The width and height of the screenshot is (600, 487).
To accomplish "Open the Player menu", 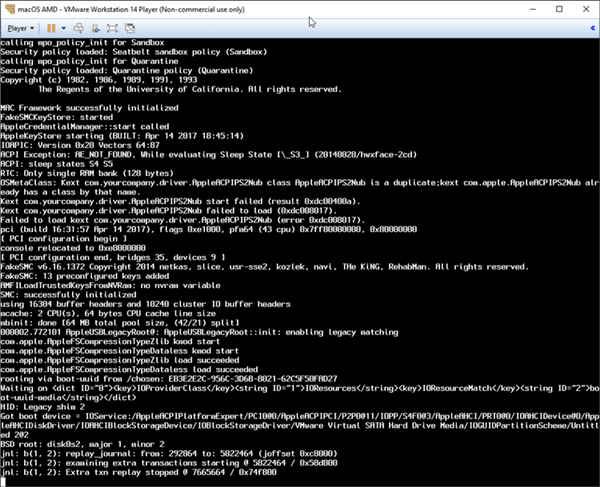I will (21, 28).
